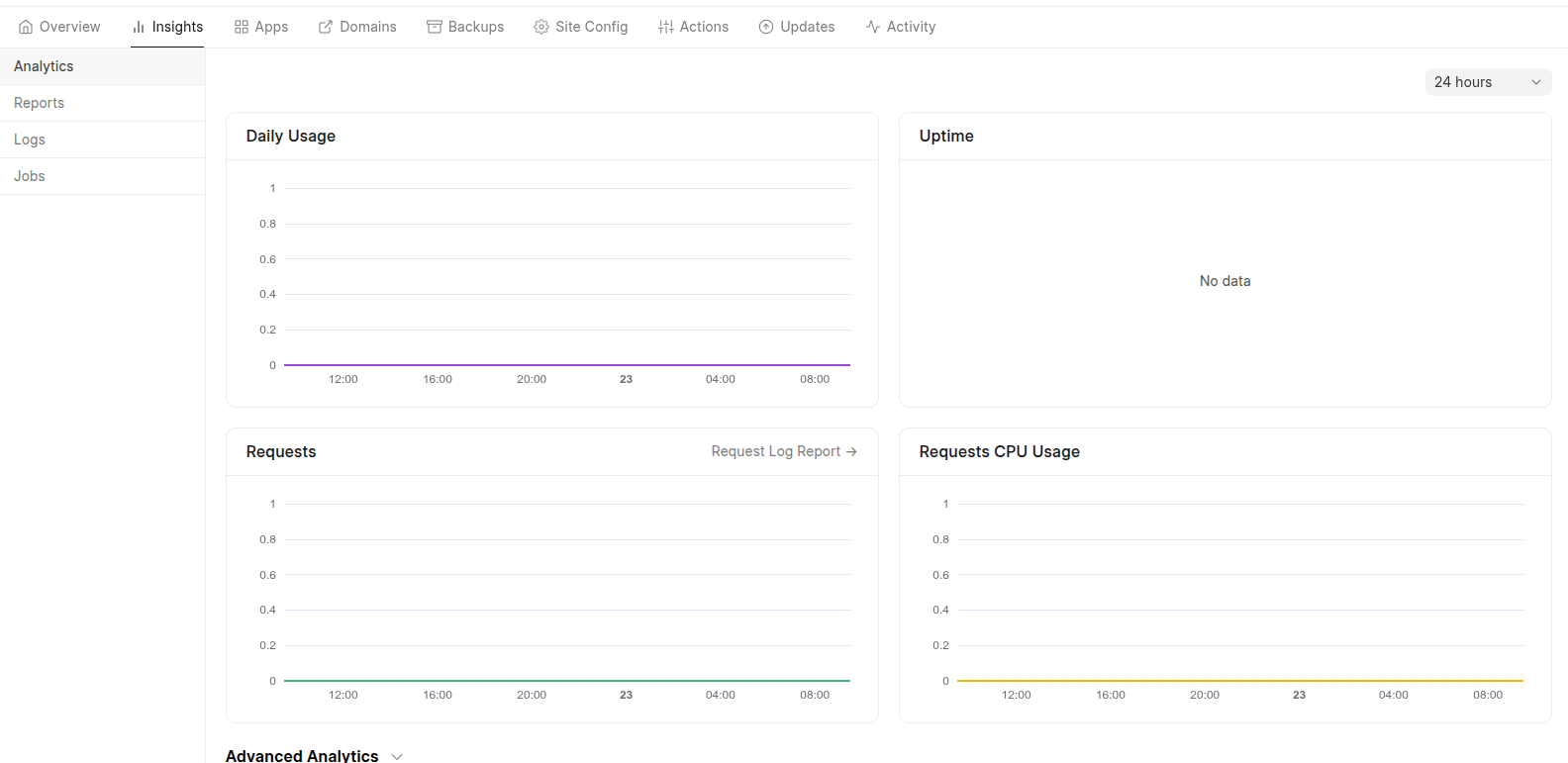Open Logs in the sidebar
Viewport: 1568px width, 763px height.
(103, 140)
